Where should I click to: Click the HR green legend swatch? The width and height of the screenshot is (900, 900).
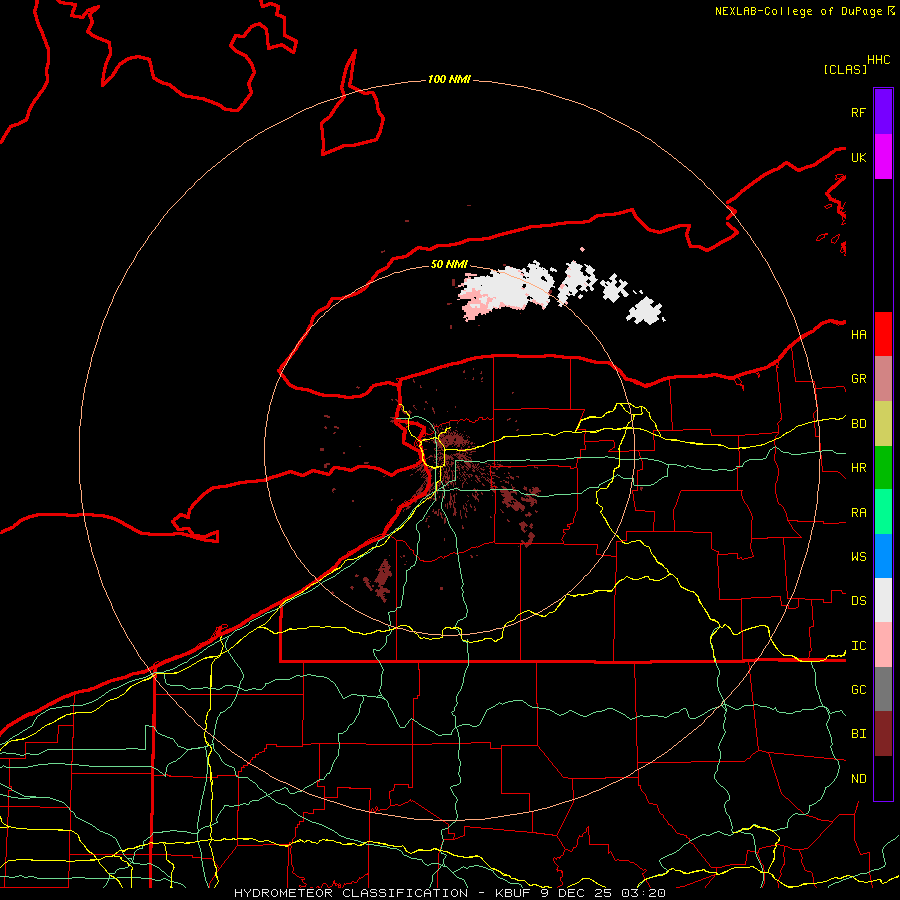point(883,468)
